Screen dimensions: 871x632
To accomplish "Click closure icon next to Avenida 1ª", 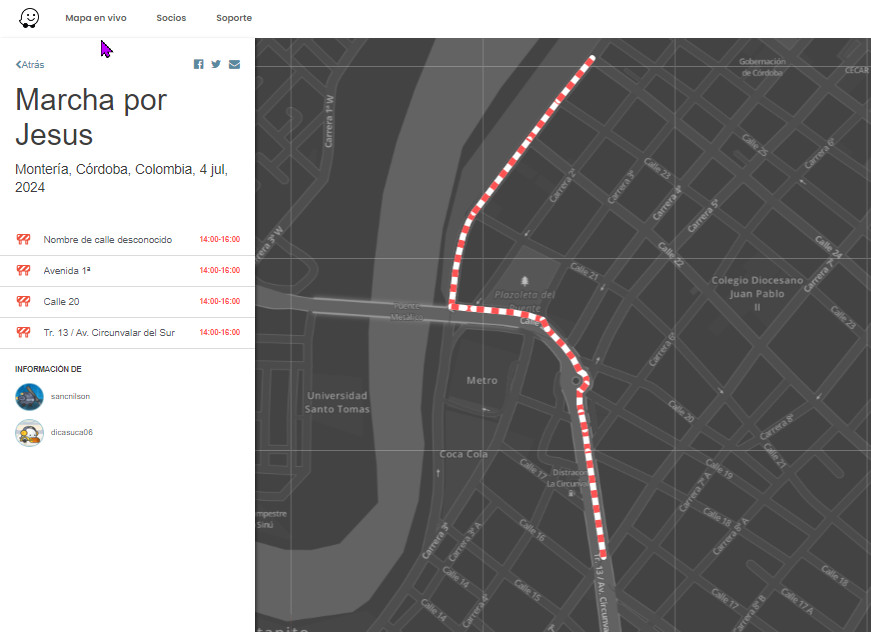I will [x=23, y=270].
